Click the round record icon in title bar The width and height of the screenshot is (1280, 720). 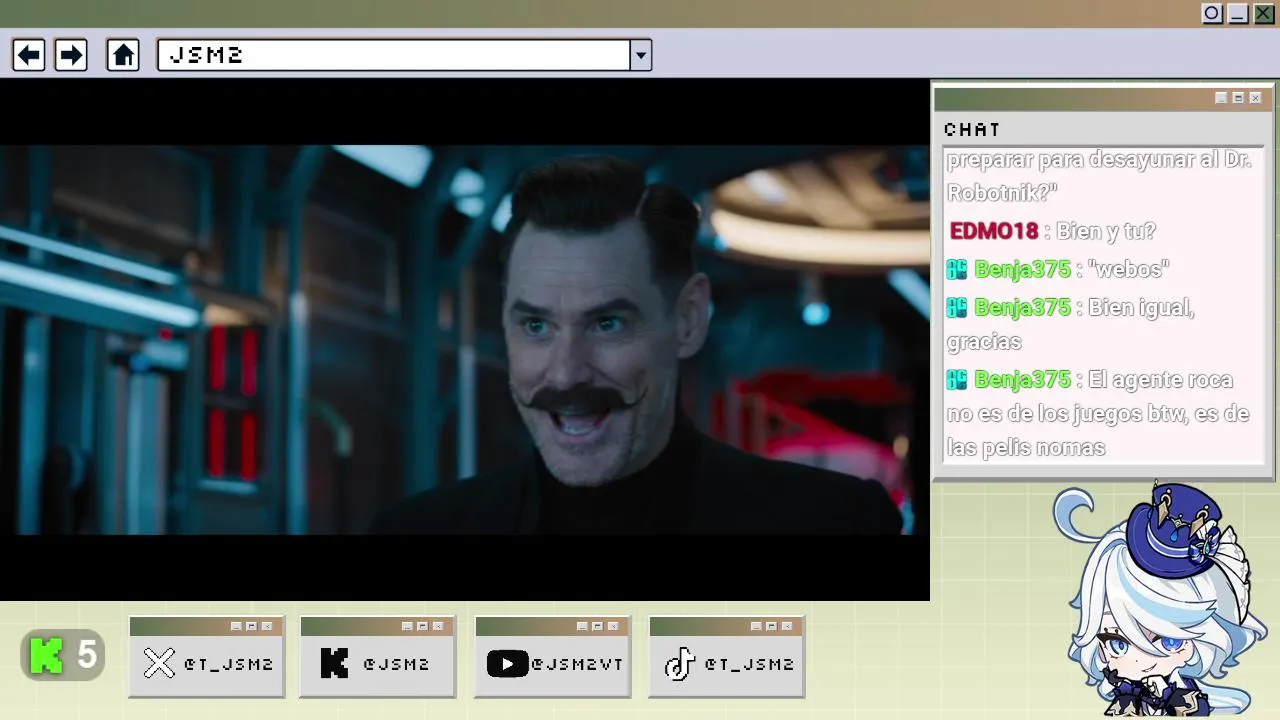click(x=1212, y=13)
